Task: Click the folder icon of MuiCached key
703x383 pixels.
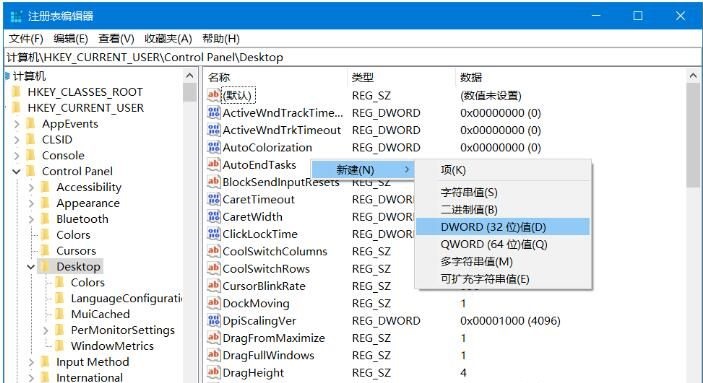Action: [60, 314]
